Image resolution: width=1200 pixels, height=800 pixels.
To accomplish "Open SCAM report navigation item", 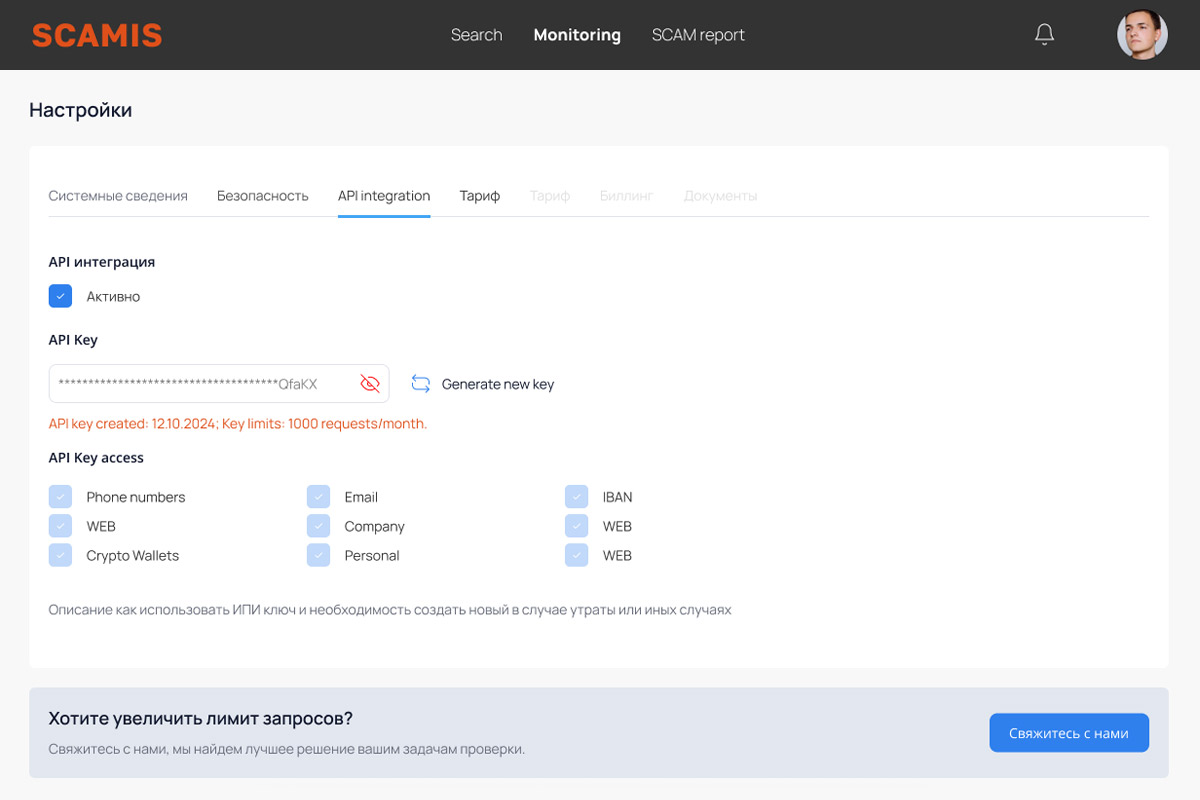I will coord(698,35).
